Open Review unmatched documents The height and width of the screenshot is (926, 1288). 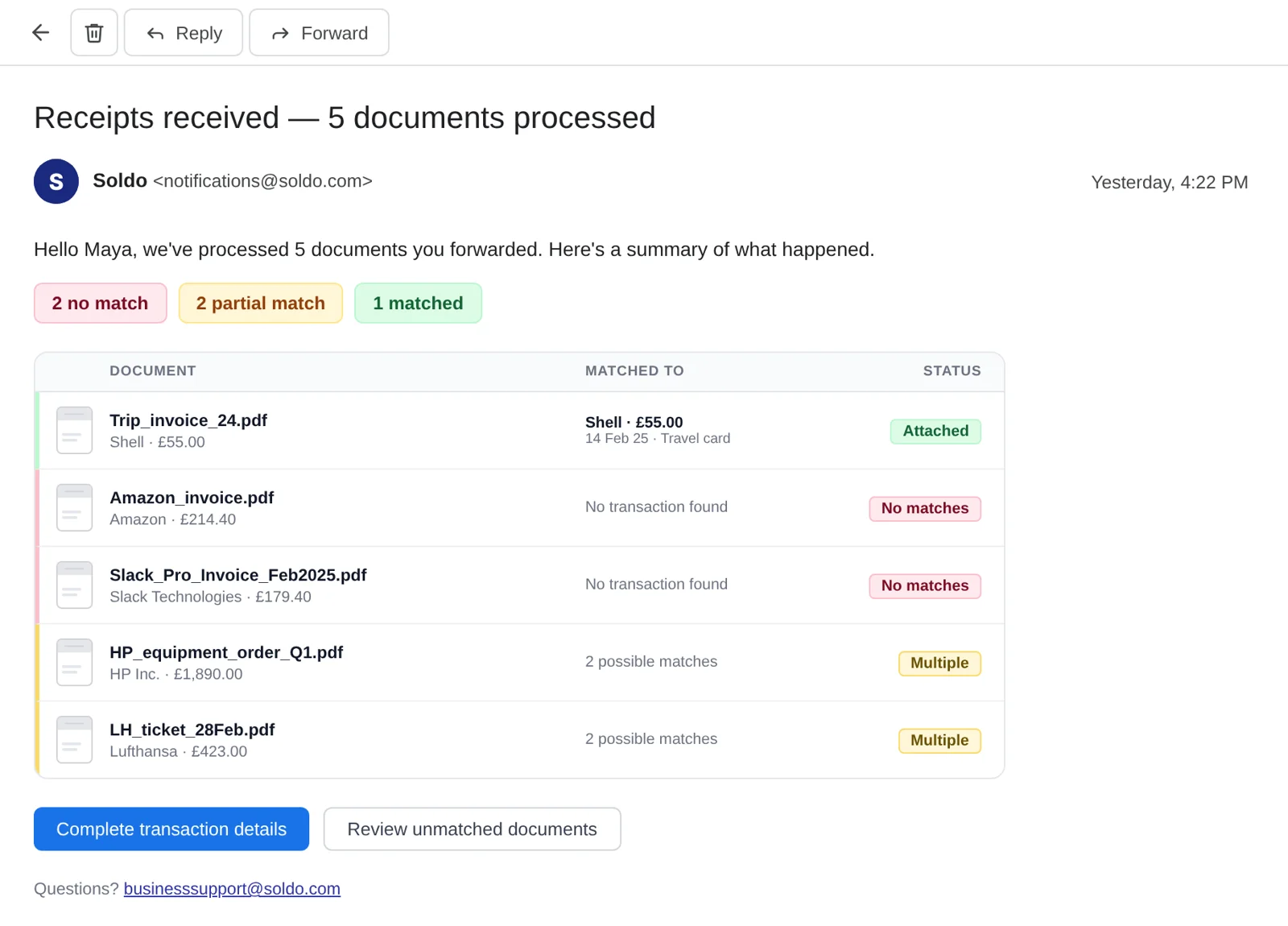tap(472, 829)
